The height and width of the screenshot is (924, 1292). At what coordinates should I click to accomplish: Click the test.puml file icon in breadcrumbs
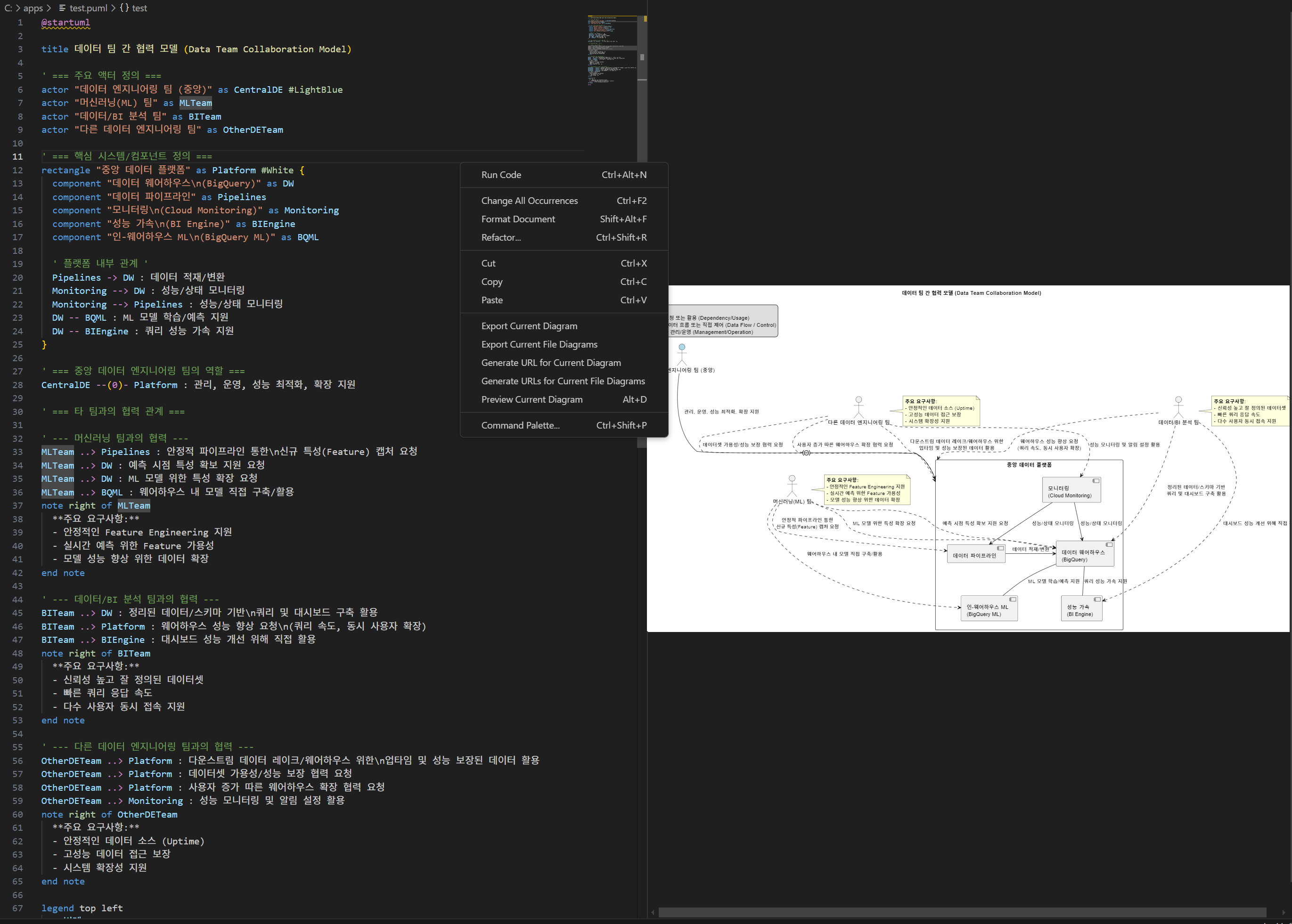tap(62, 8)
